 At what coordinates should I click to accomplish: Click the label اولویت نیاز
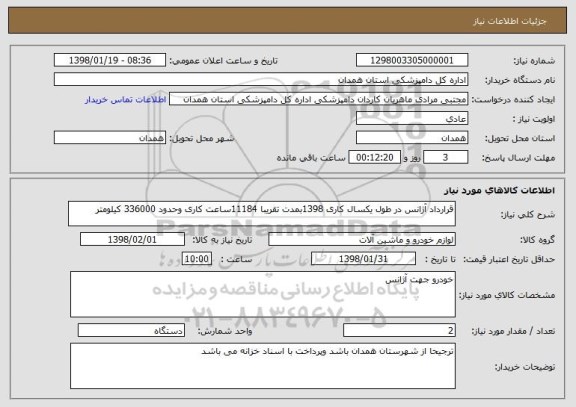(534, 119)
